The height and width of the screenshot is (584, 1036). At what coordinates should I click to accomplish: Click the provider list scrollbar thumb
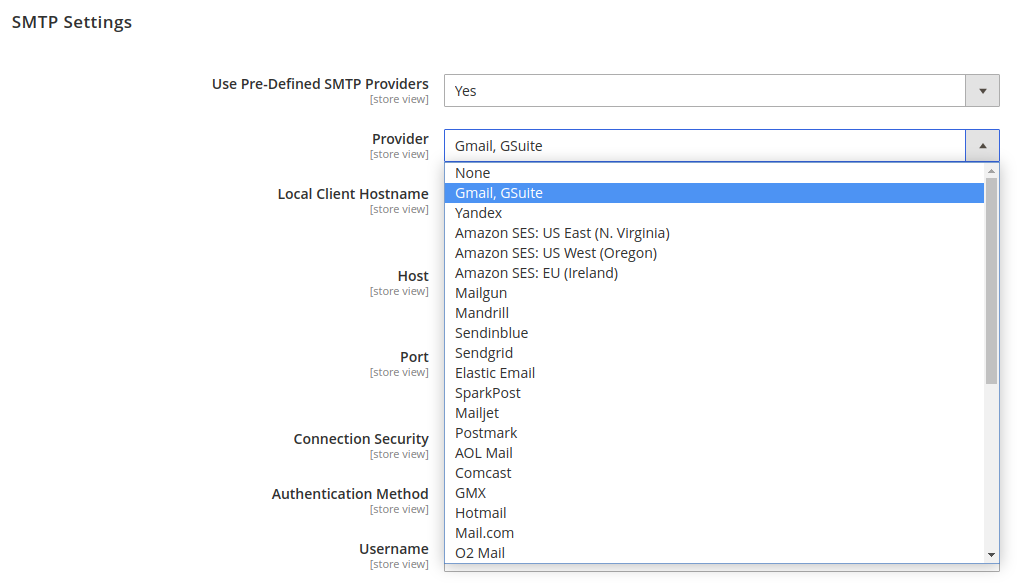point(991,280)
